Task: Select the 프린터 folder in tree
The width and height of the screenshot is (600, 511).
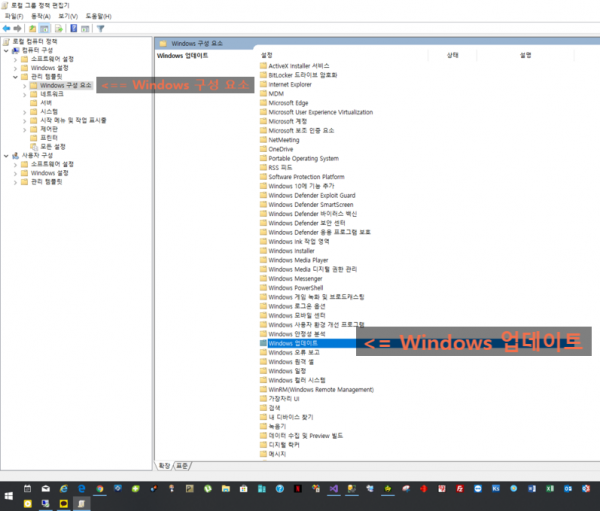Action: [49, 138]
